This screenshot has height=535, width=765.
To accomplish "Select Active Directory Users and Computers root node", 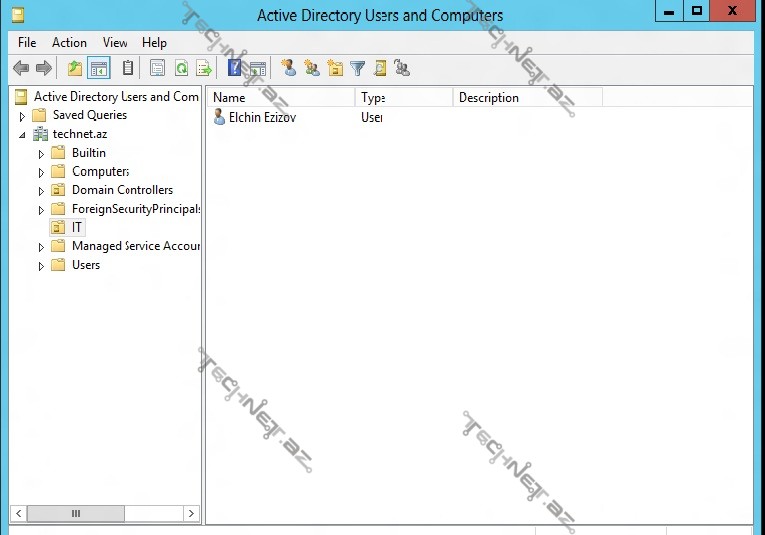I will pyautogui.click(x=116, y=97).
